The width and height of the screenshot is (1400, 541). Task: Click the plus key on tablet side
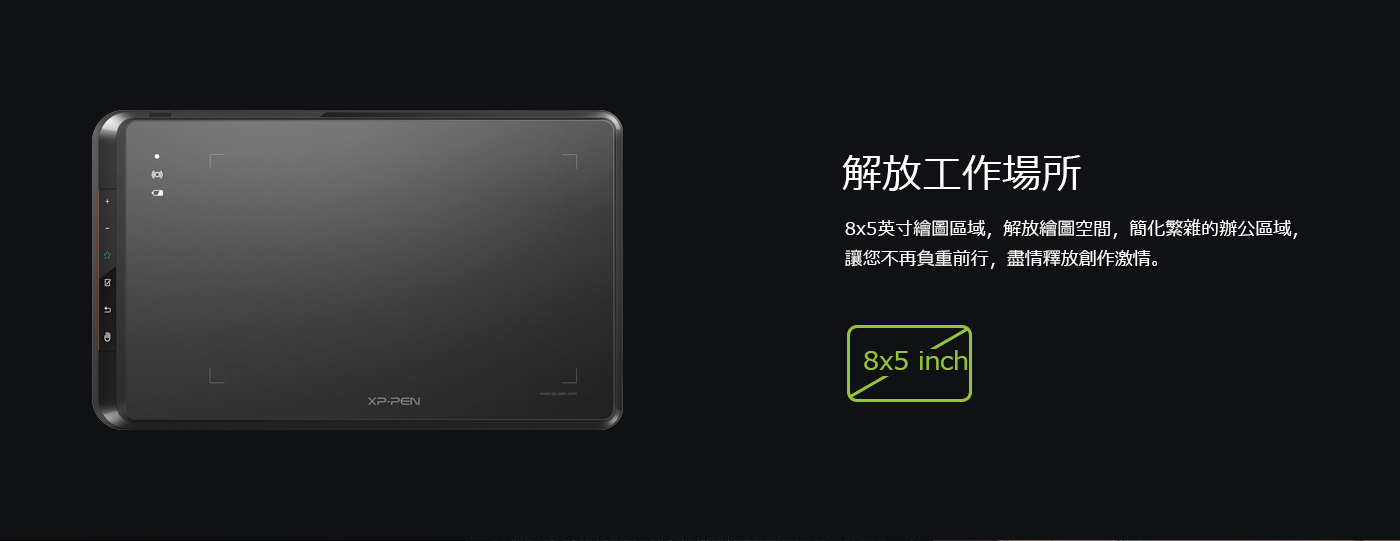(107, 202)
